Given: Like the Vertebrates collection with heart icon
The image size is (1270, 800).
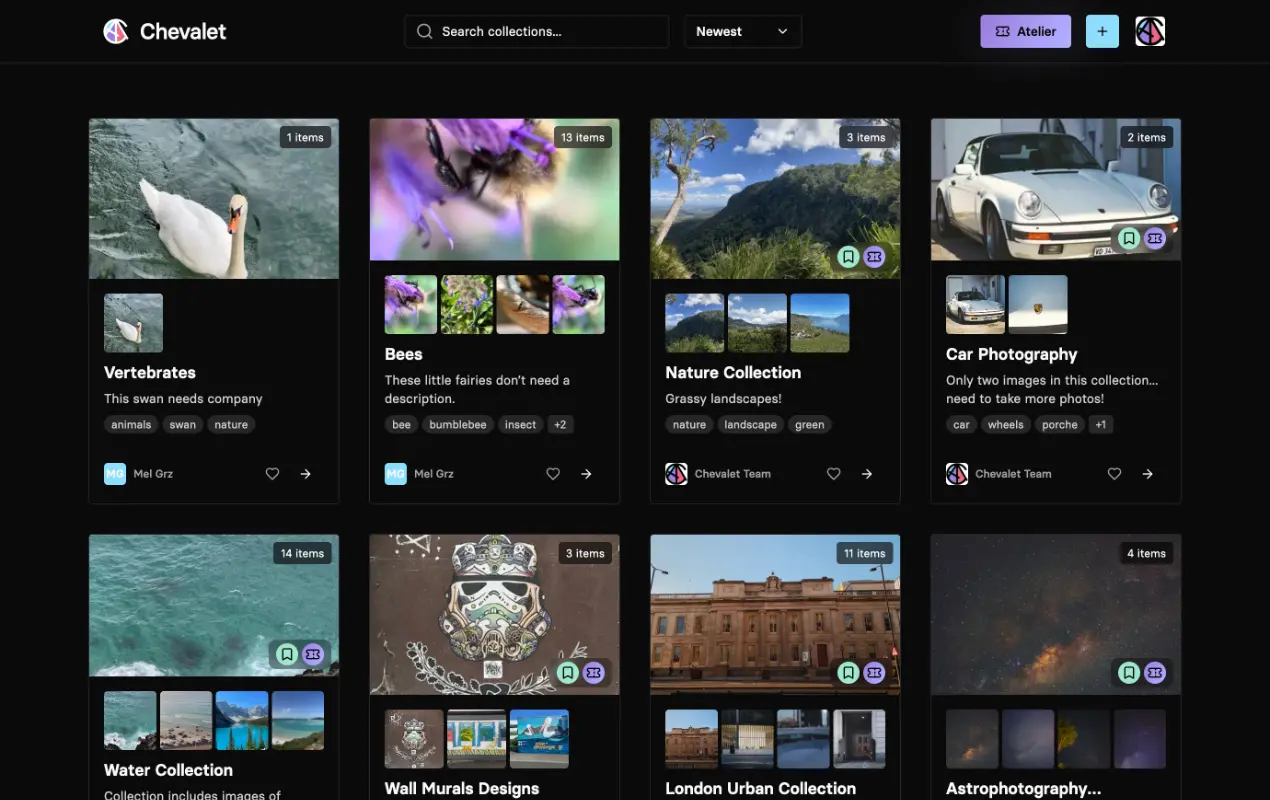Looking at the screenshot, I should click(272, 474).
